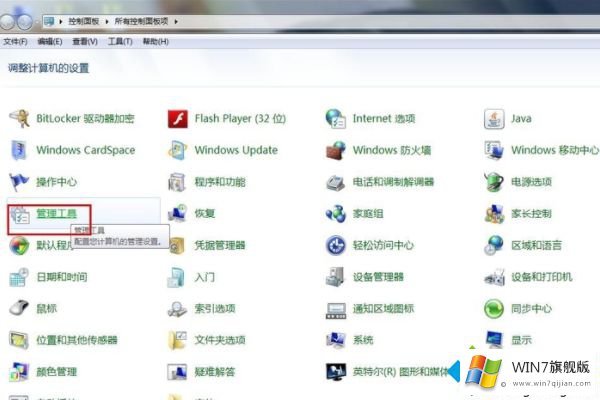Open the Internet 选项 globe icon

coord(336,119)
